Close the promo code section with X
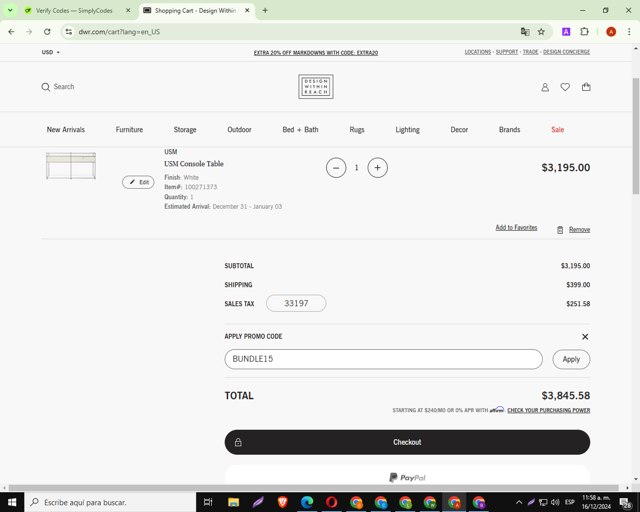 tap(585, 337)
